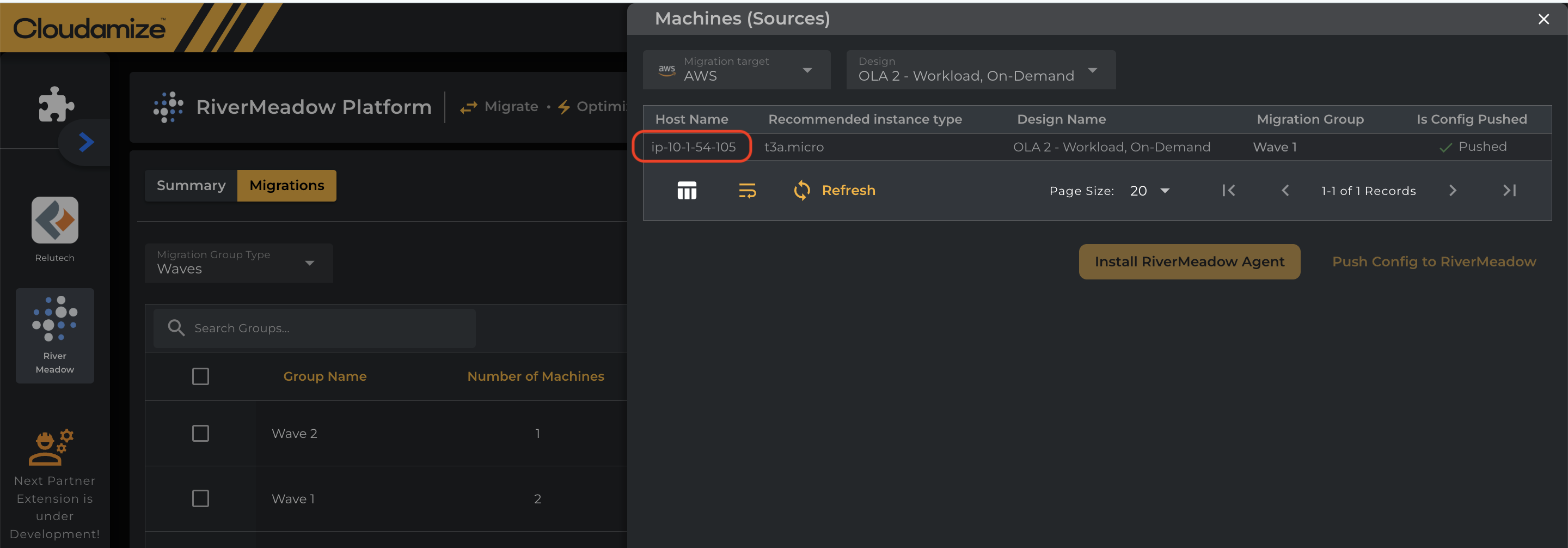Toggle the wrap text icon

[x=748, y=191]
